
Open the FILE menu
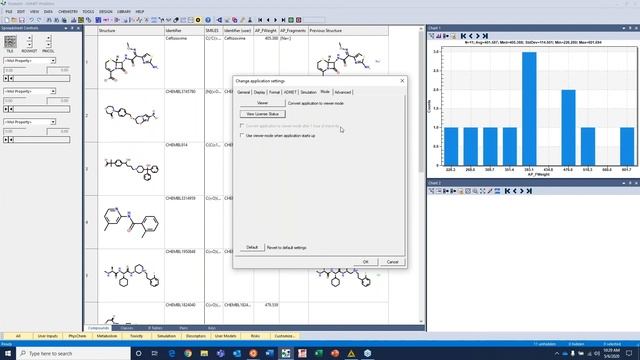9,11
